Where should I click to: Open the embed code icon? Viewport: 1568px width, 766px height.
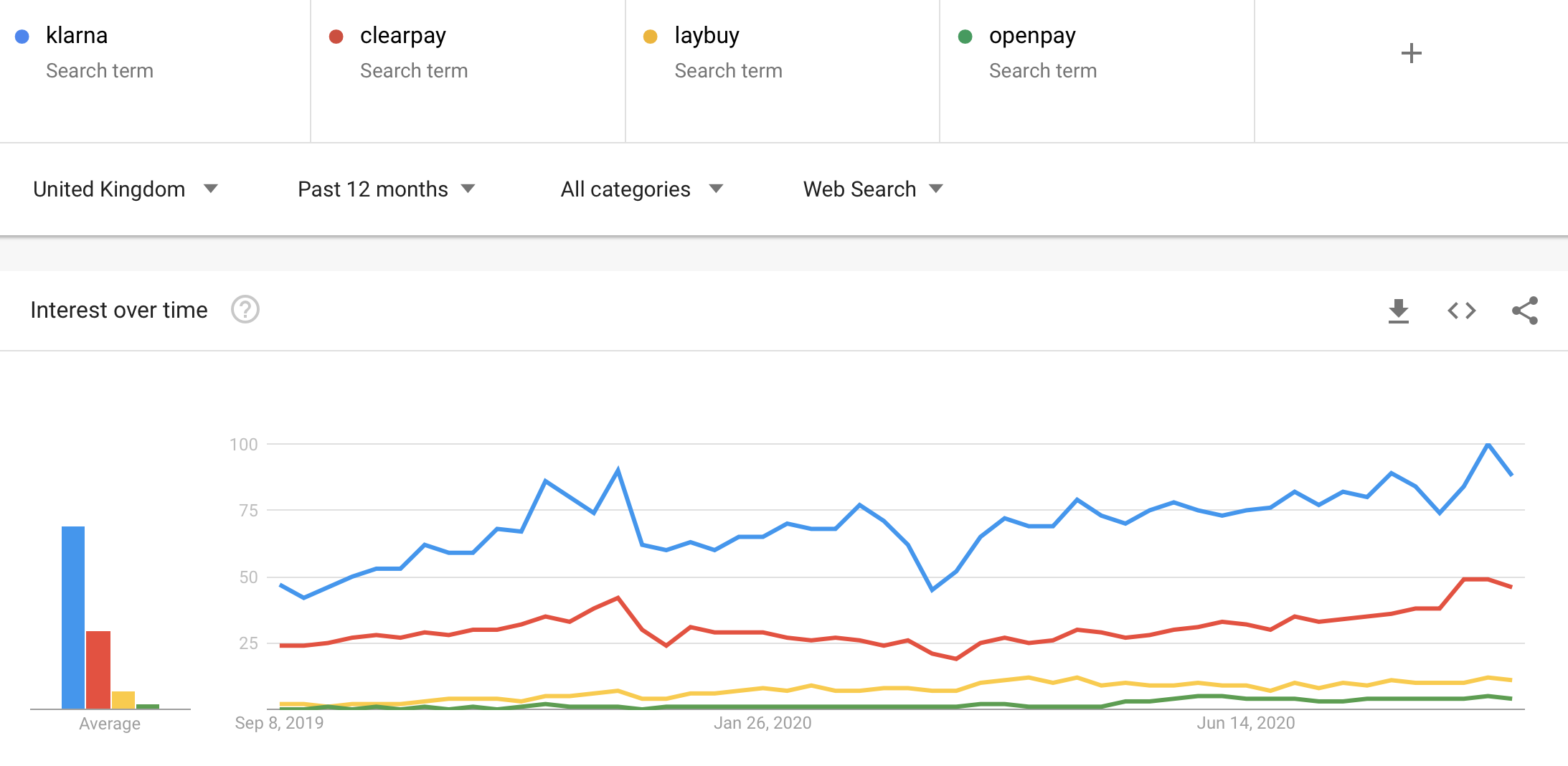[1461, 311]
